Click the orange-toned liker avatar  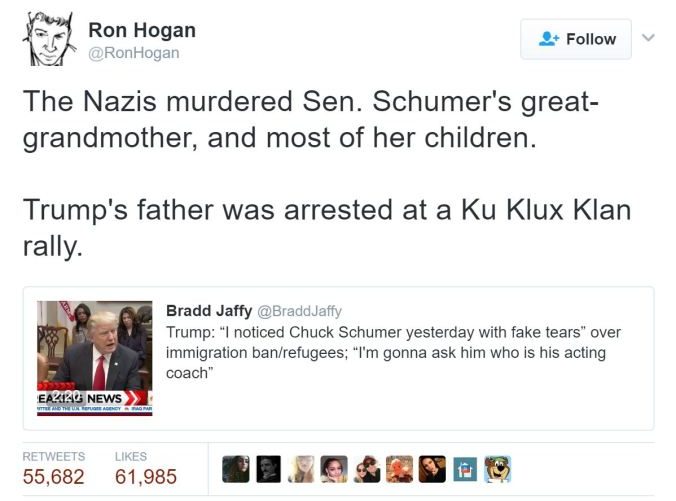(x=399, y=469)
